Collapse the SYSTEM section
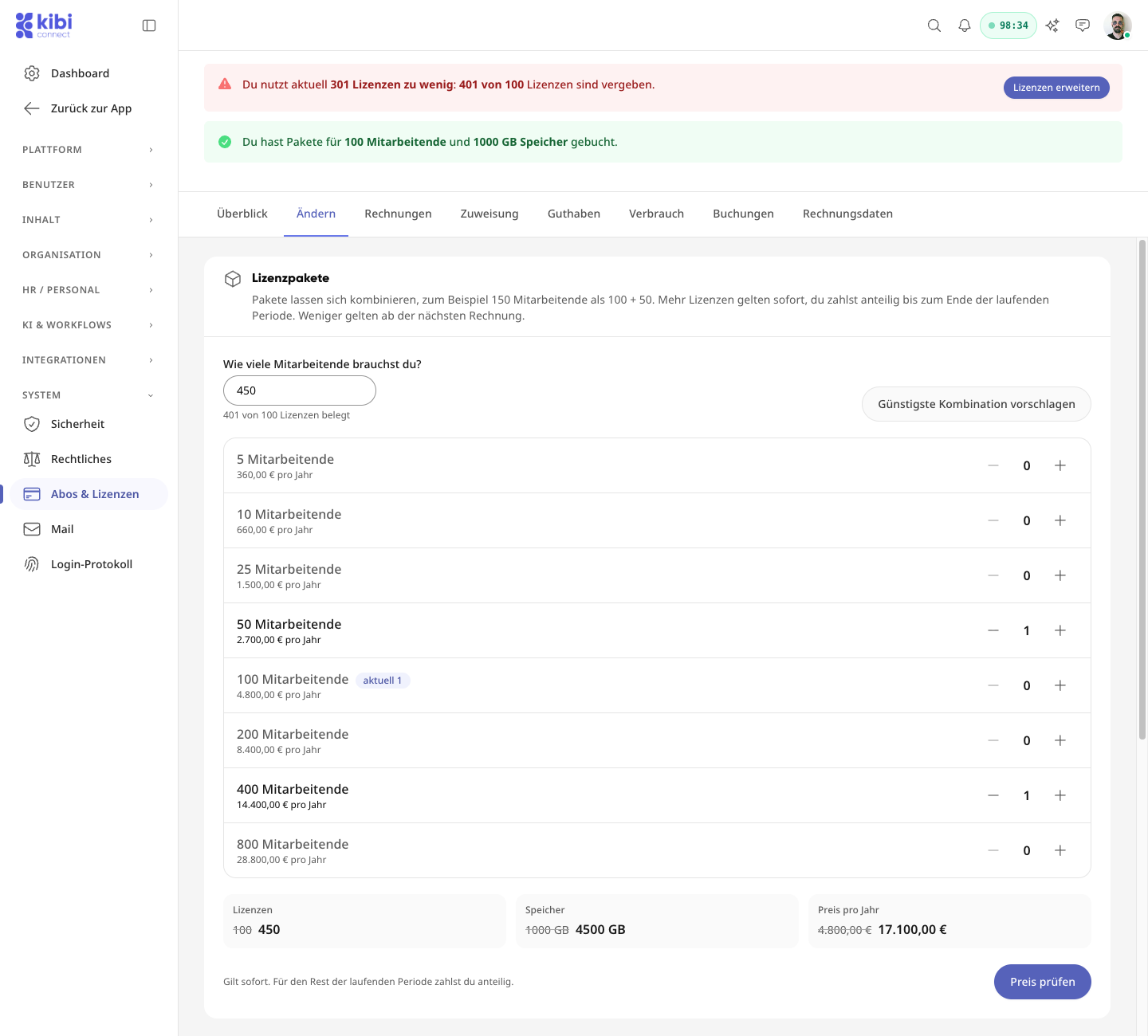The image size is (1148, 1036). (88, 395)
